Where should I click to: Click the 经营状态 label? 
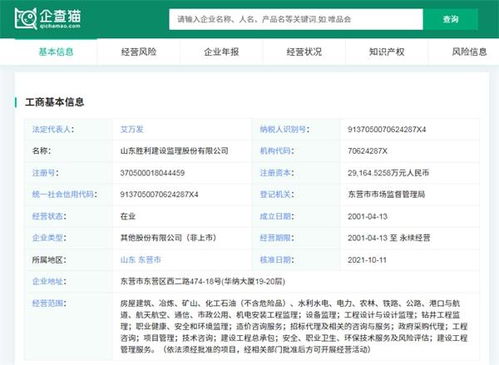[49, 216]
